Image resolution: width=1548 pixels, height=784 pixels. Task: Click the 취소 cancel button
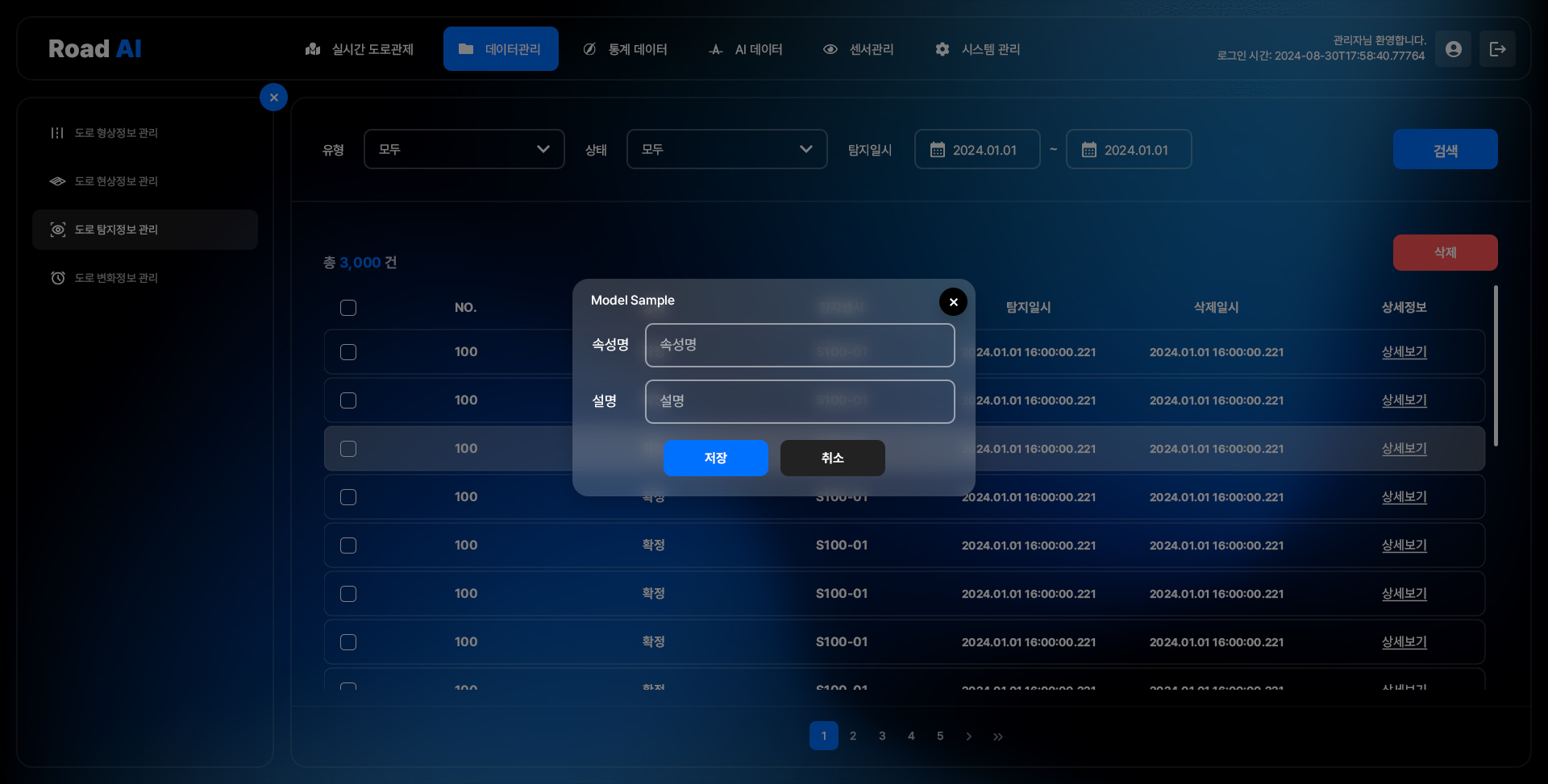coord(832,458)
